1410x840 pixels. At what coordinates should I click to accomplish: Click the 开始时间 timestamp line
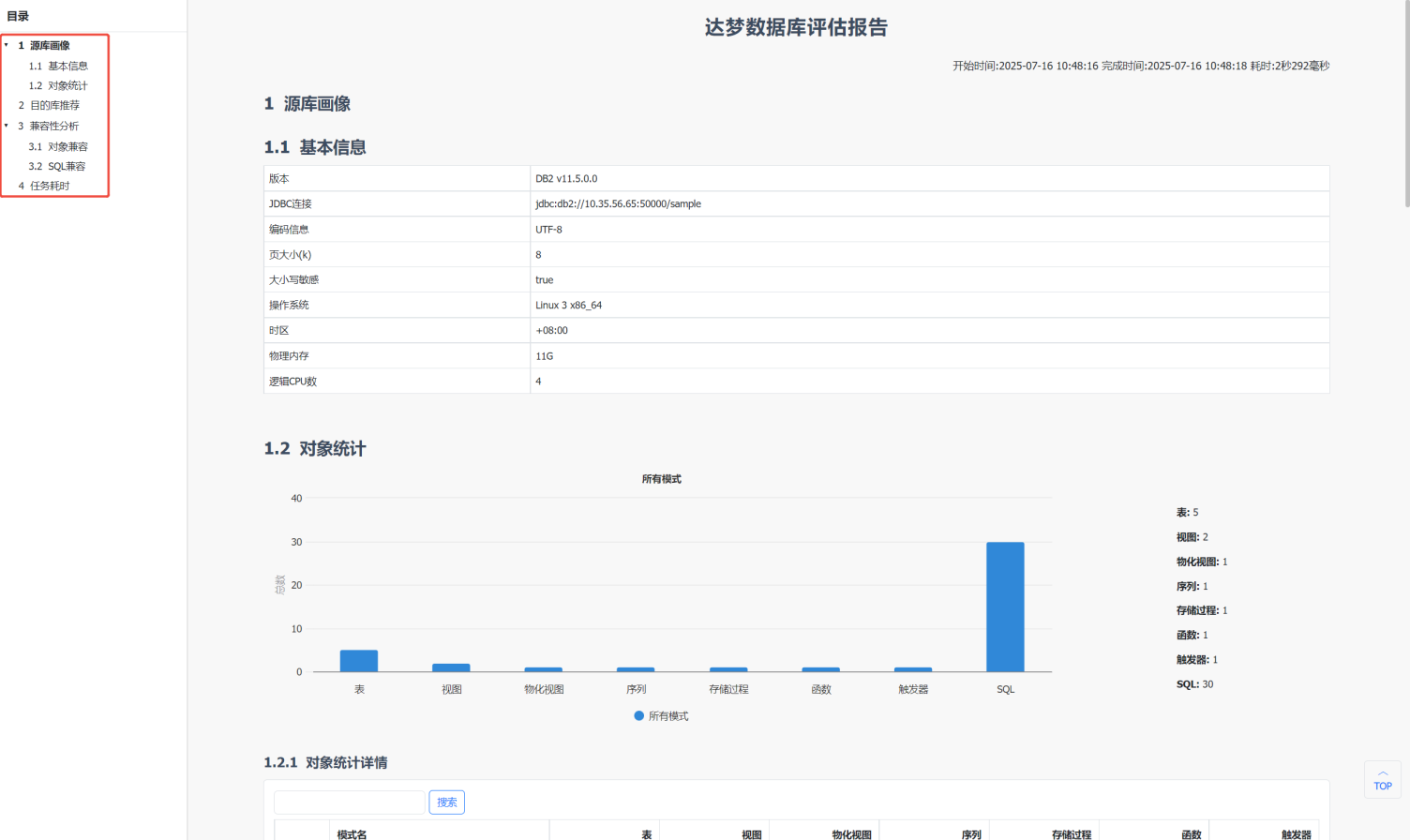(1141, 66)
